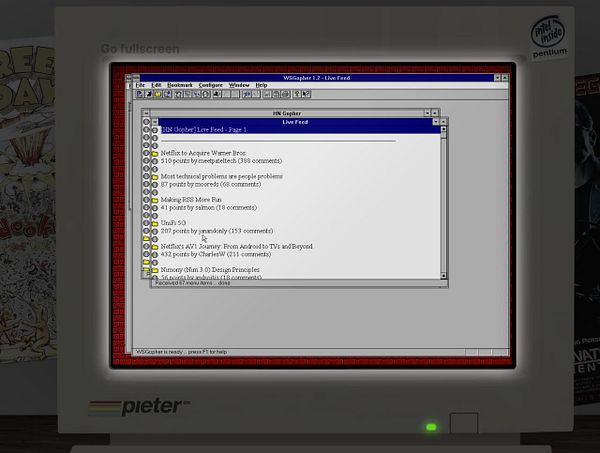600x453 pixels.
Task: Click the Intel Inside Pentium badge
Action: point(549,37)
